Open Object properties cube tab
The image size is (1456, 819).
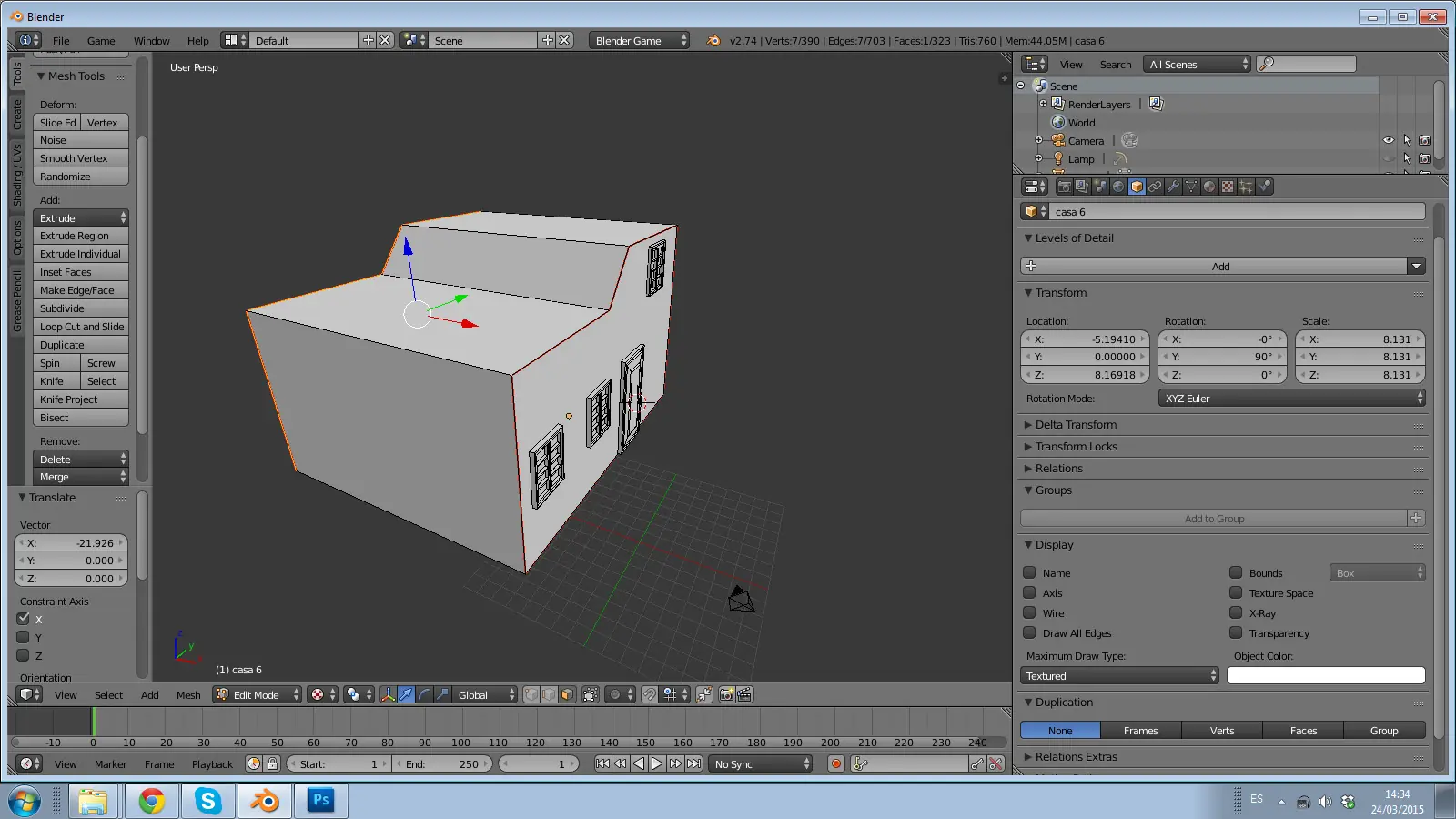pos(1137,187)
